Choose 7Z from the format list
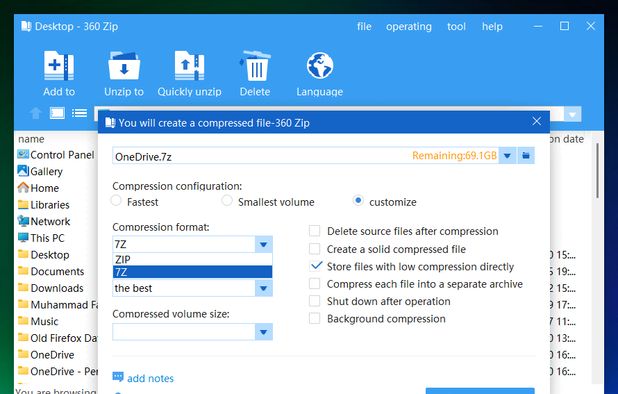Image resolution: width=618 pixels, height=394 pixels. (x=192, y=272)
